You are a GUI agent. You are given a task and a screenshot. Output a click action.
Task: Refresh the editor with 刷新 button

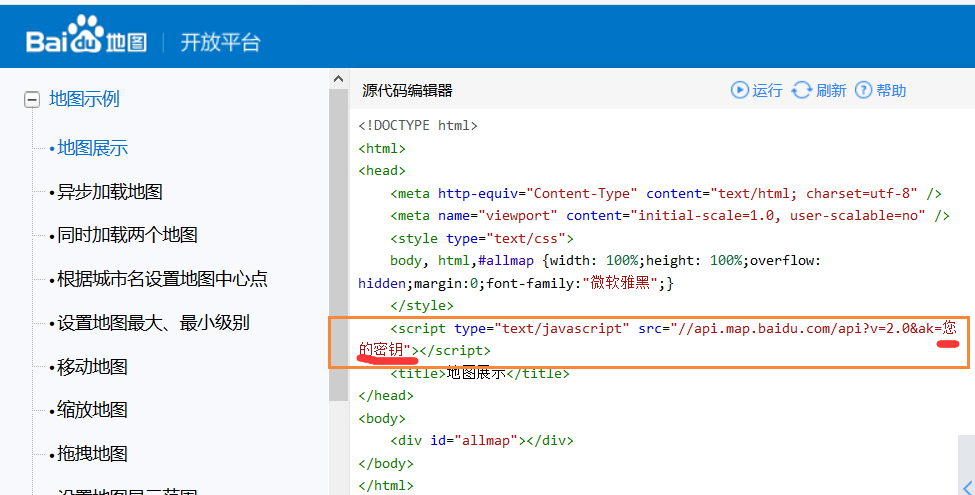coord(818,90)
